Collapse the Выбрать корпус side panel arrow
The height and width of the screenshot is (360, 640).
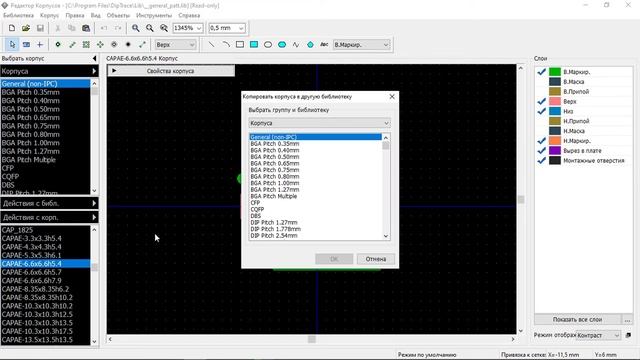click(x=94, y=58)
